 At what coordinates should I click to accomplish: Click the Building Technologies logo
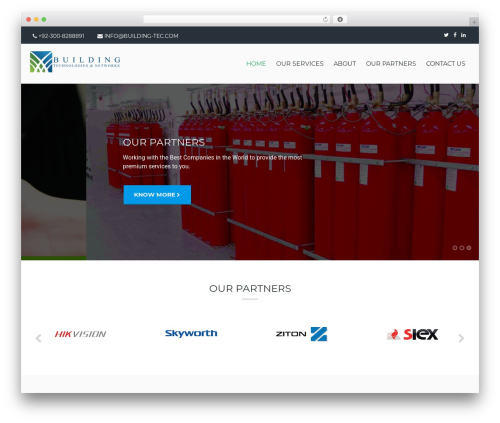tap(75, 62)
